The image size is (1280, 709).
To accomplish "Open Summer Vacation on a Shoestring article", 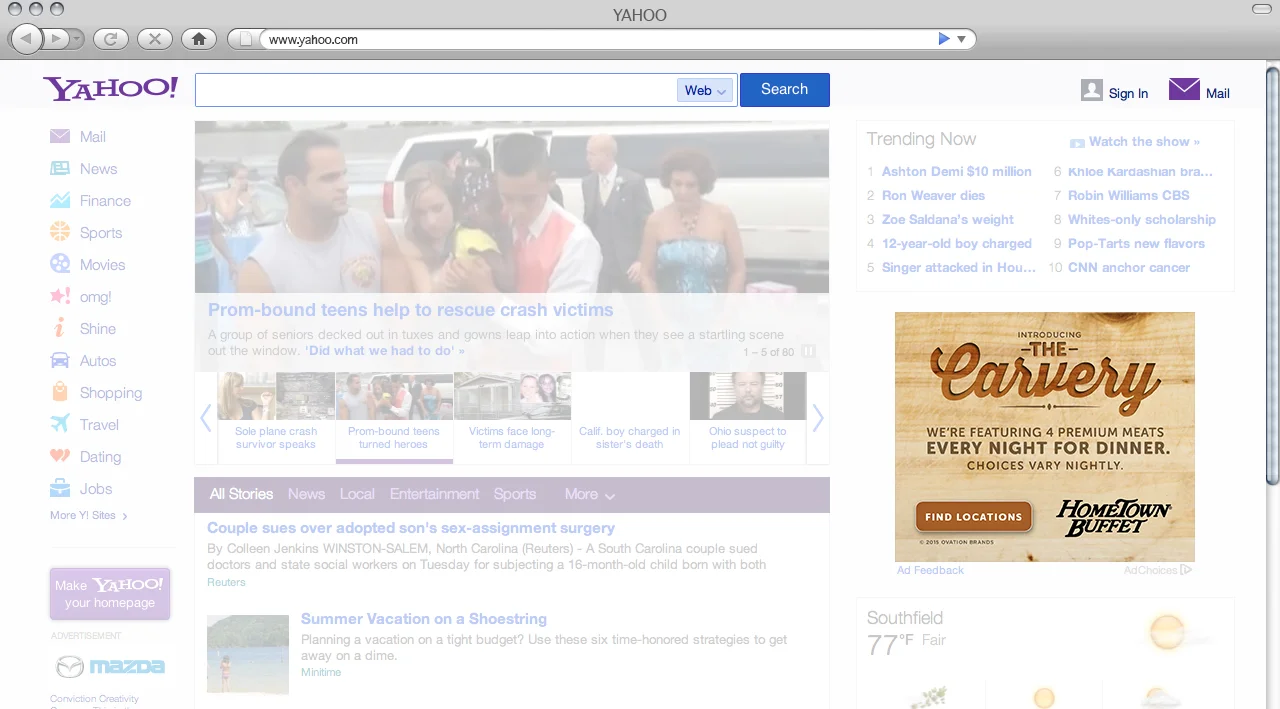I will point(424,619).
